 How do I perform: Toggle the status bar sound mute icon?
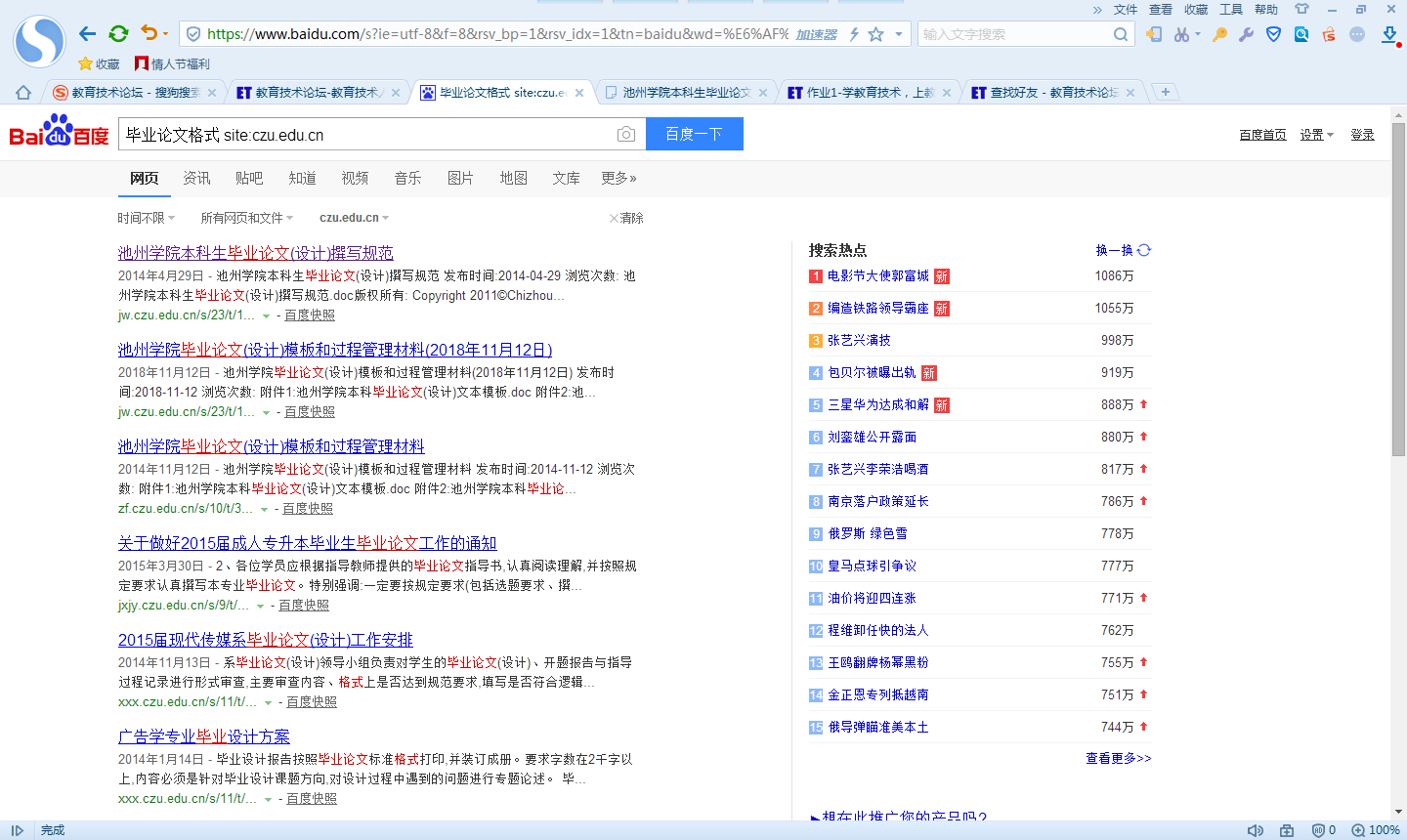[1256, 830]
